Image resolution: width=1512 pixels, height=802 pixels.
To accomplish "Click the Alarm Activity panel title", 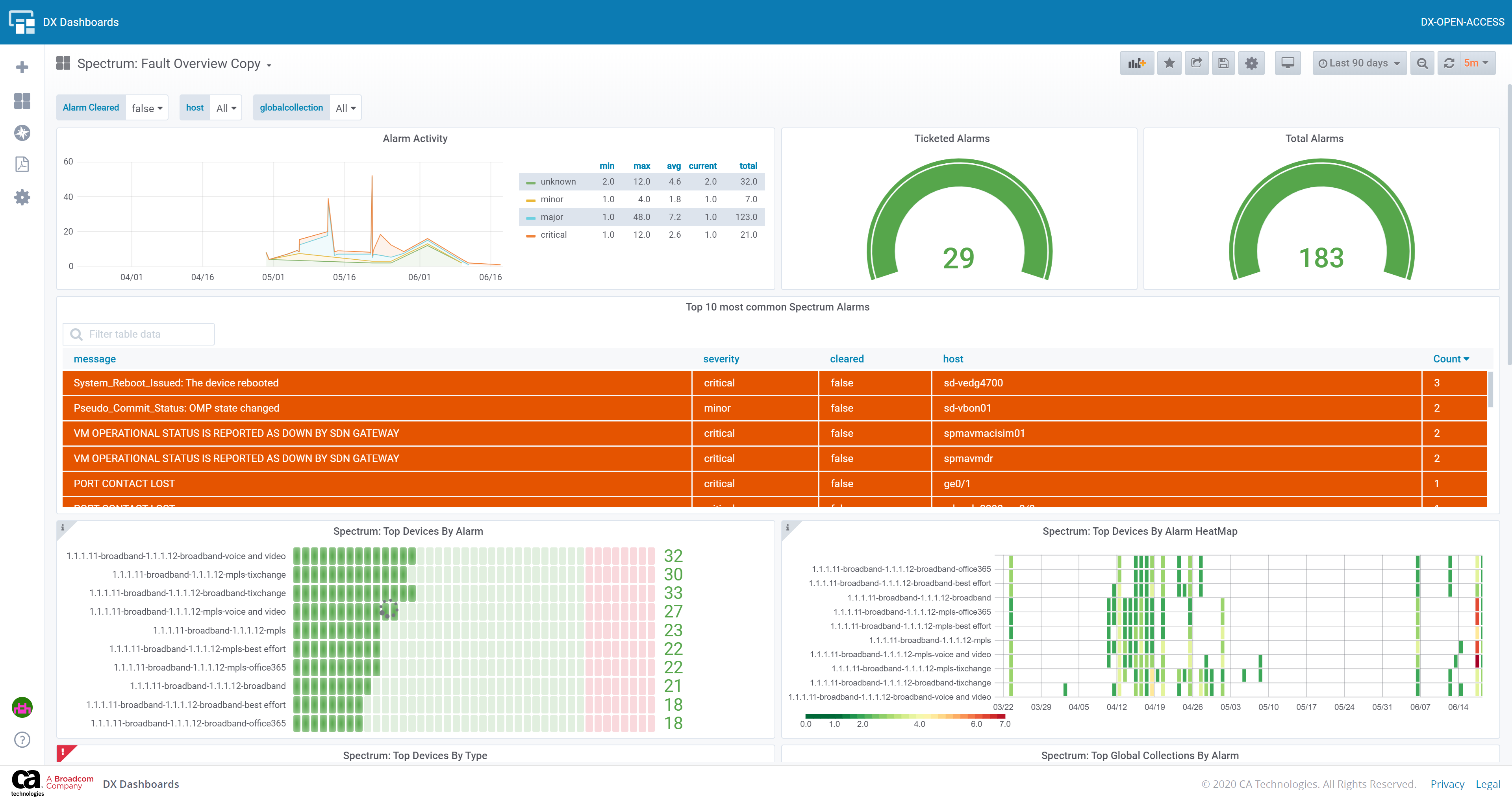I will tap(415, 139).
